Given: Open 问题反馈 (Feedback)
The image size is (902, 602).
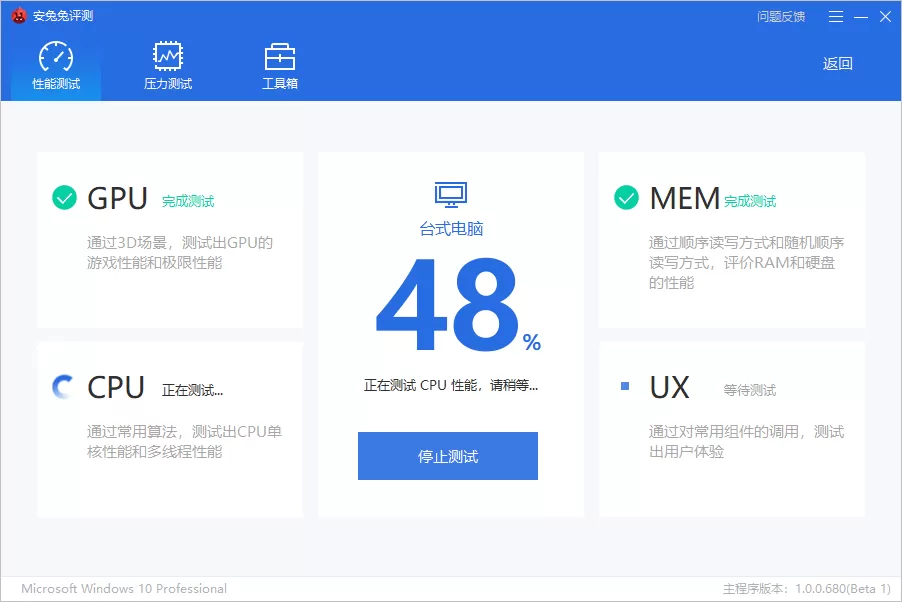Looking at the screenshot, I should [x=781, y=16].
